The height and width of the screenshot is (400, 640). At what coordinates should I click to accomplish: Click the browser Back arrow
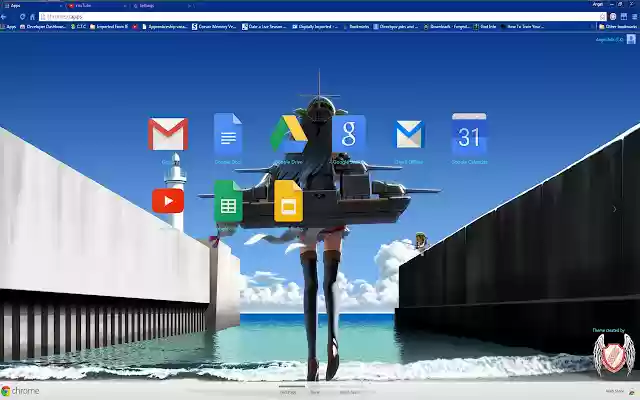pos(4,17)
